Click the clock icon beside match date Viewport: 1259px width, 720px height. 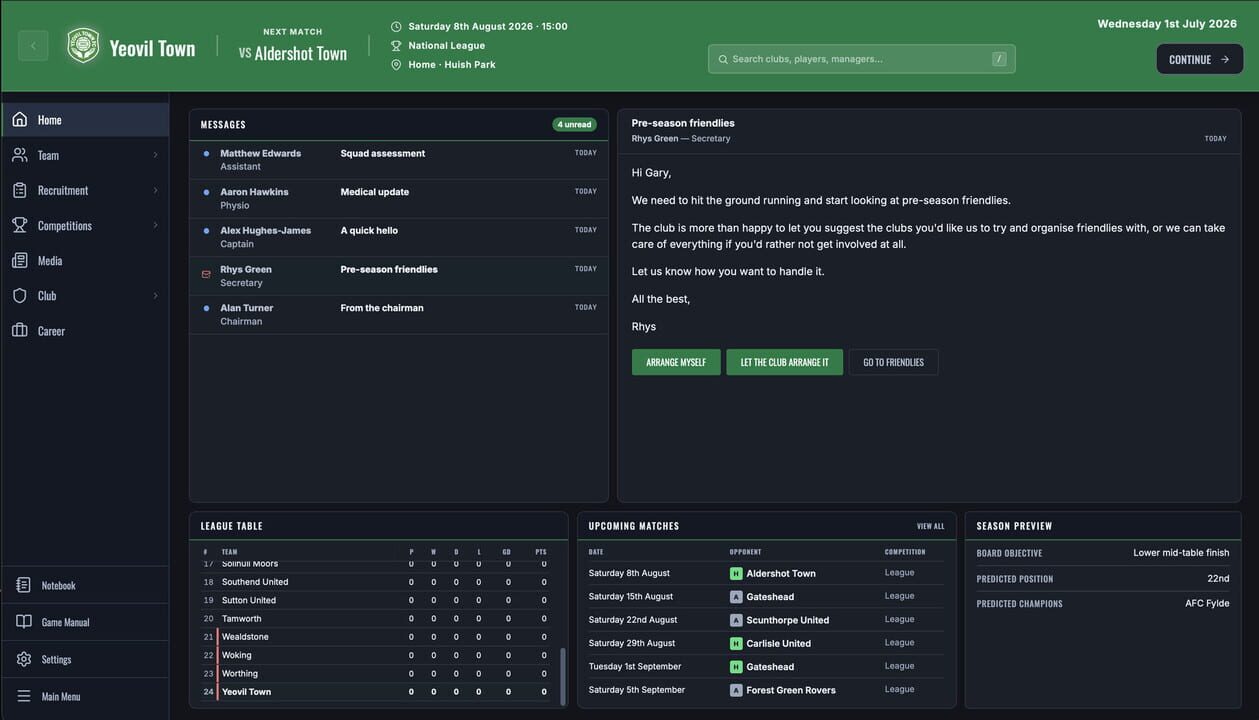[396, 27]
